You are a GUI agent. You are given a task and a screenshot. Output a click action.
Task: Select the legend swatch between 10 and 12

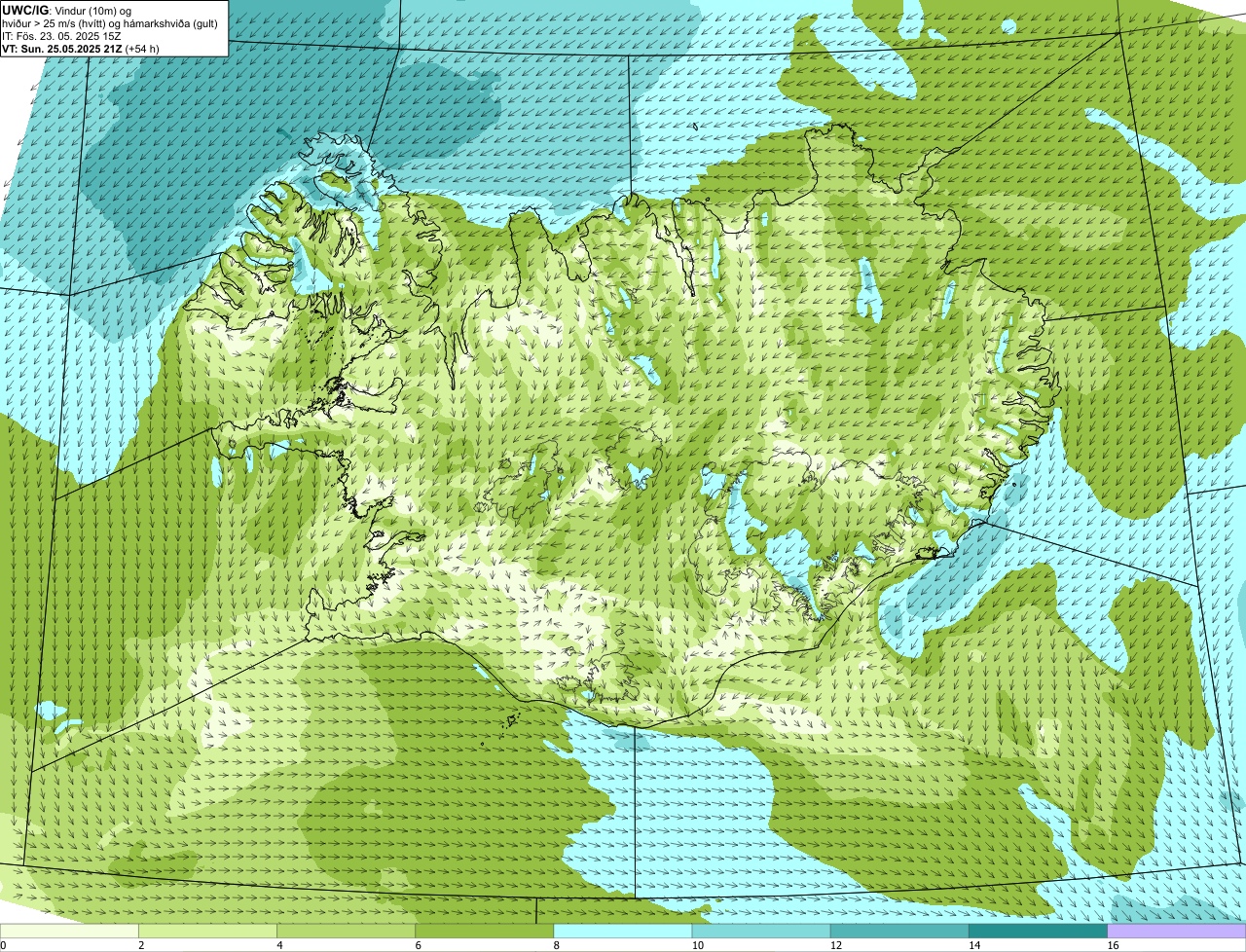click(761, 932)
